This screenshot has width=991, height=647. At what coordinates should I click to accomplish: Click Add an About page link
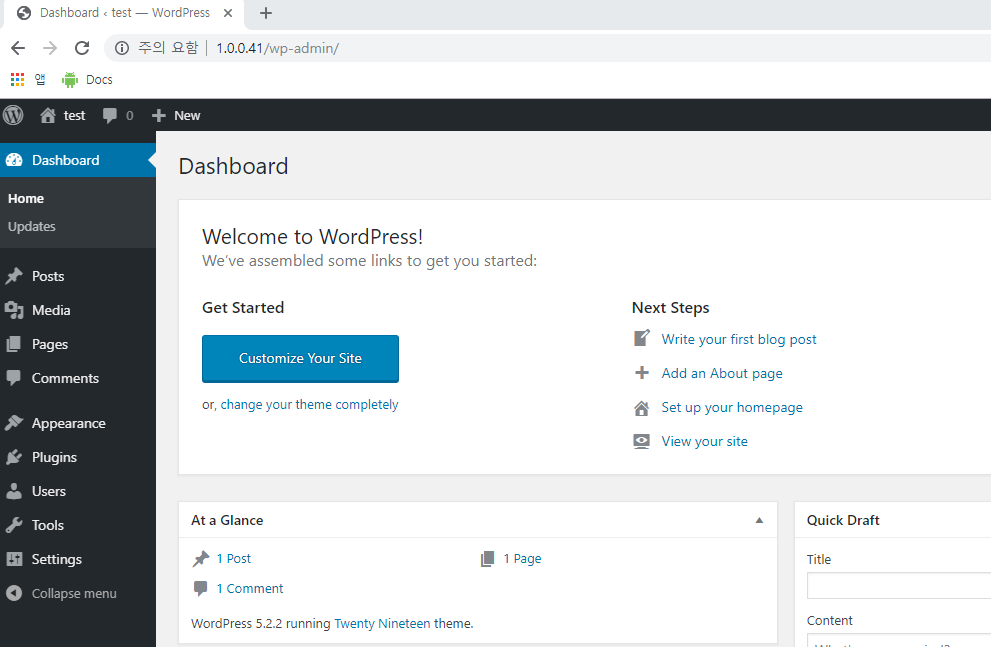click(x=722, y=373)
